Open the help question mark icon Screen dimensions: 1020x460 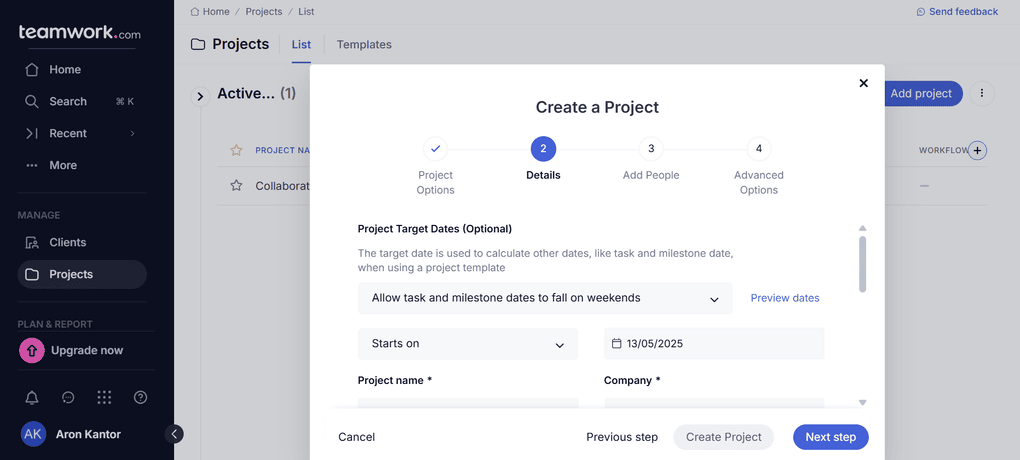141,398
